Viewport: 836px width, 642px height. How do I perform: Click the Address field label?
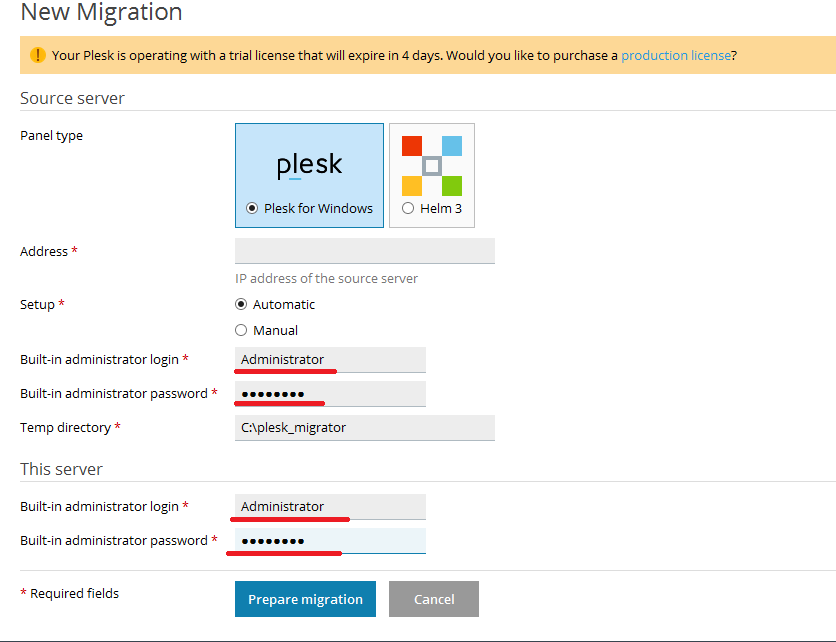44,252
